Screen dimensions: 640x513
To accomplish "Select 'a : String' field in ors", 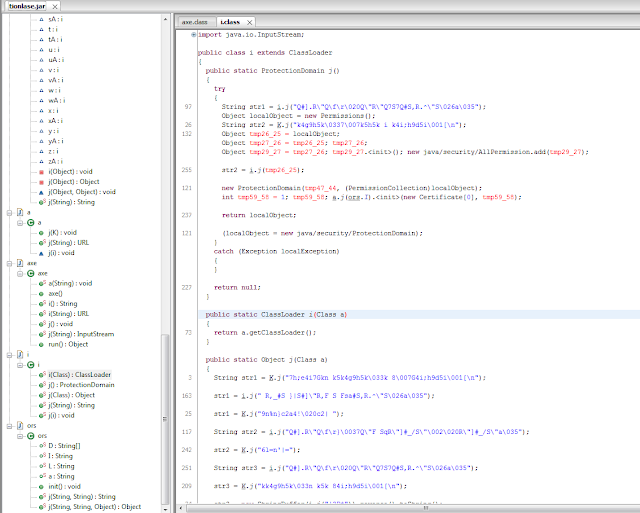I will click(x=61, y=476).
